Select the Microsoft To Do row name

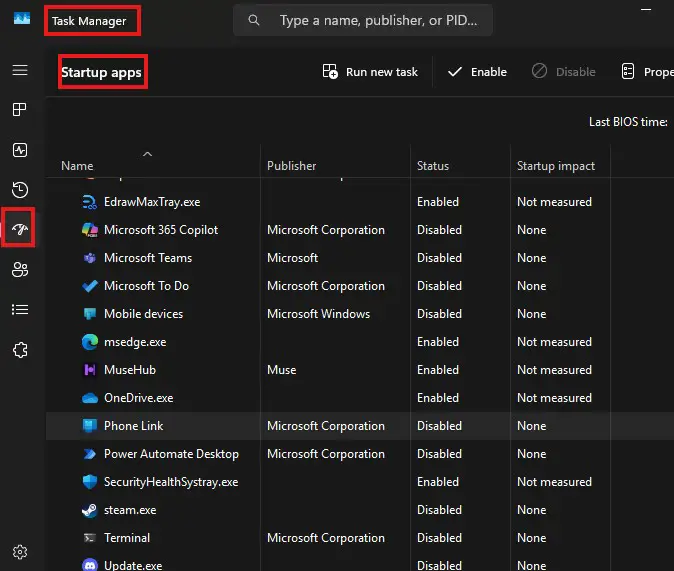pos(146,286)
